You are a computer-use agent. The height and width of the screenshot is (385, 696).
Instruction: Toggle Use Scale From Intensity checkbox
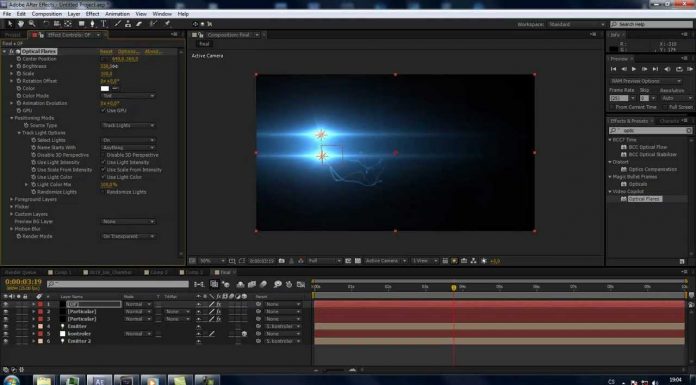(103, 170)
